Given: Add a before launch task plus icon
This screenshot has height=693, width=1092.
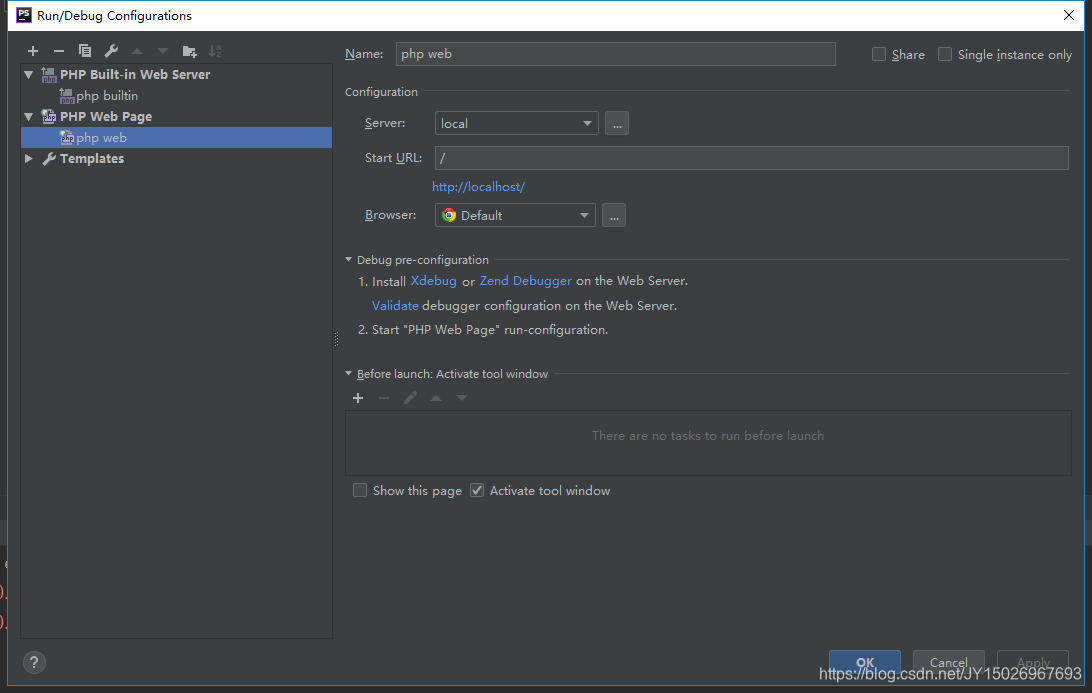Looking at the screenshot, I should coord(358,398).
